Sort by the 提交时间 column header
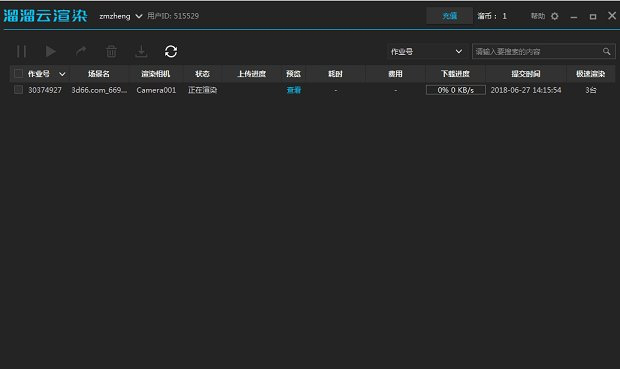 tap(526, 74)
